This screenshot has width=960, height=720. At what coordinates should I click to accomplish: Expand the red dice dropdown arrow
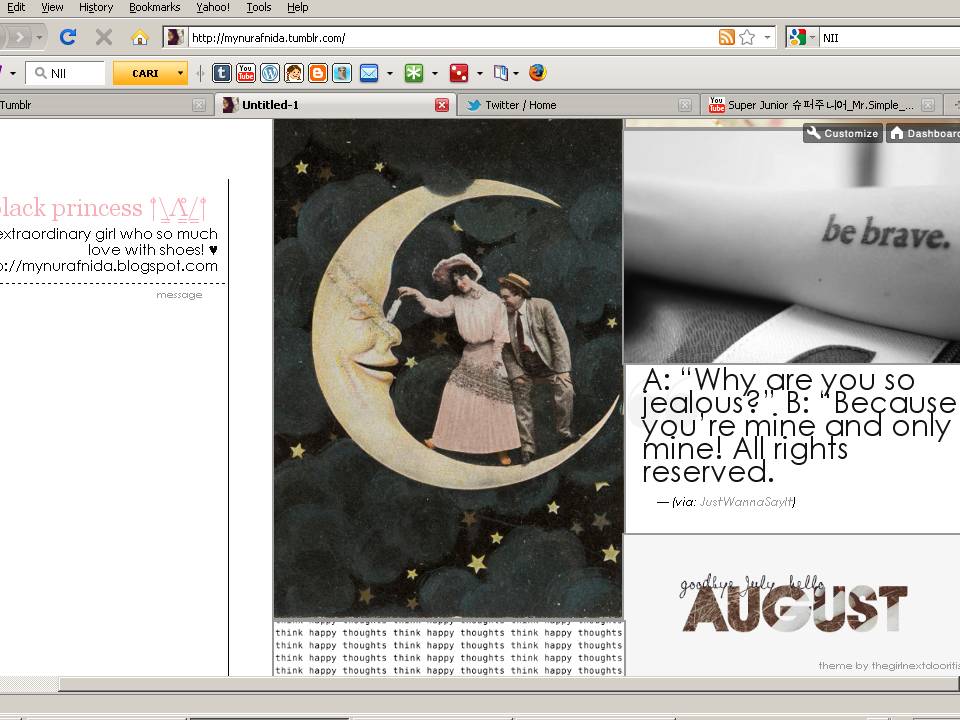(x=479, y=73)
